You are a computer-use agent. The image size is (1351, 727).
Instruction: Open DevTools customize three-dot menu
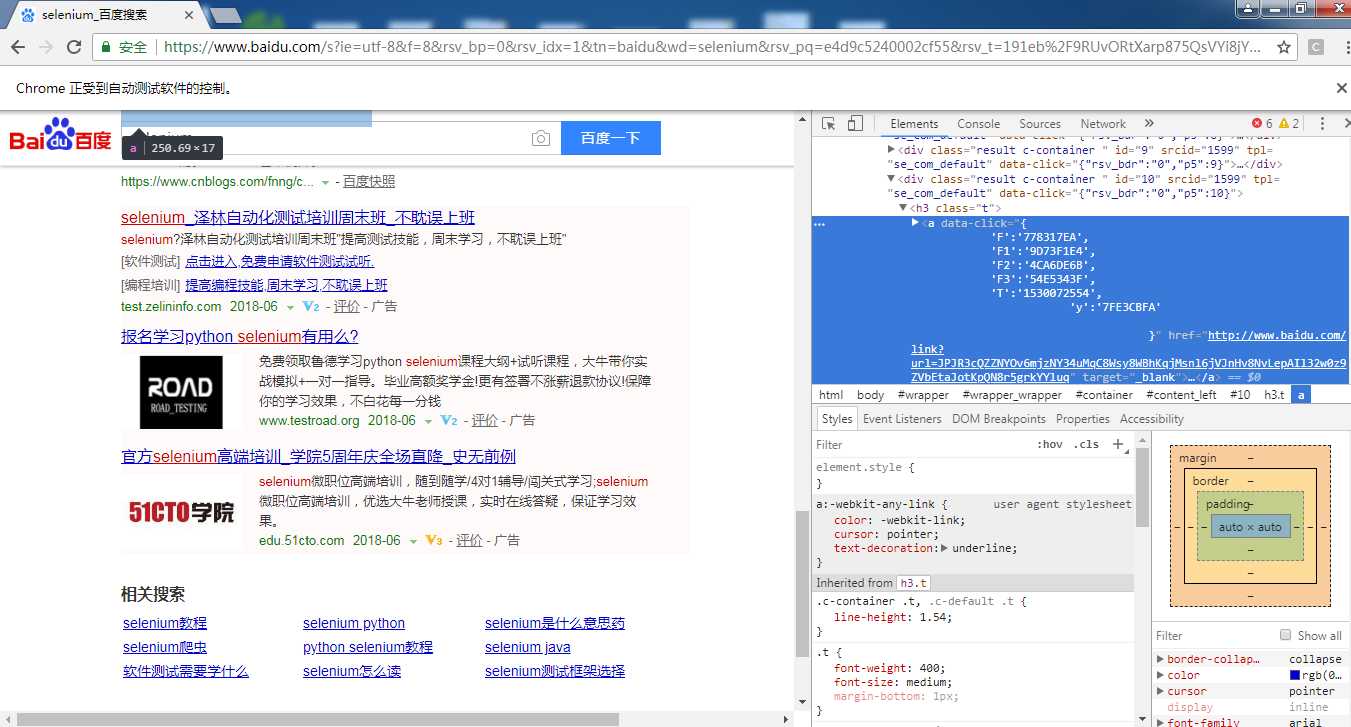(x=1322, y=124)
